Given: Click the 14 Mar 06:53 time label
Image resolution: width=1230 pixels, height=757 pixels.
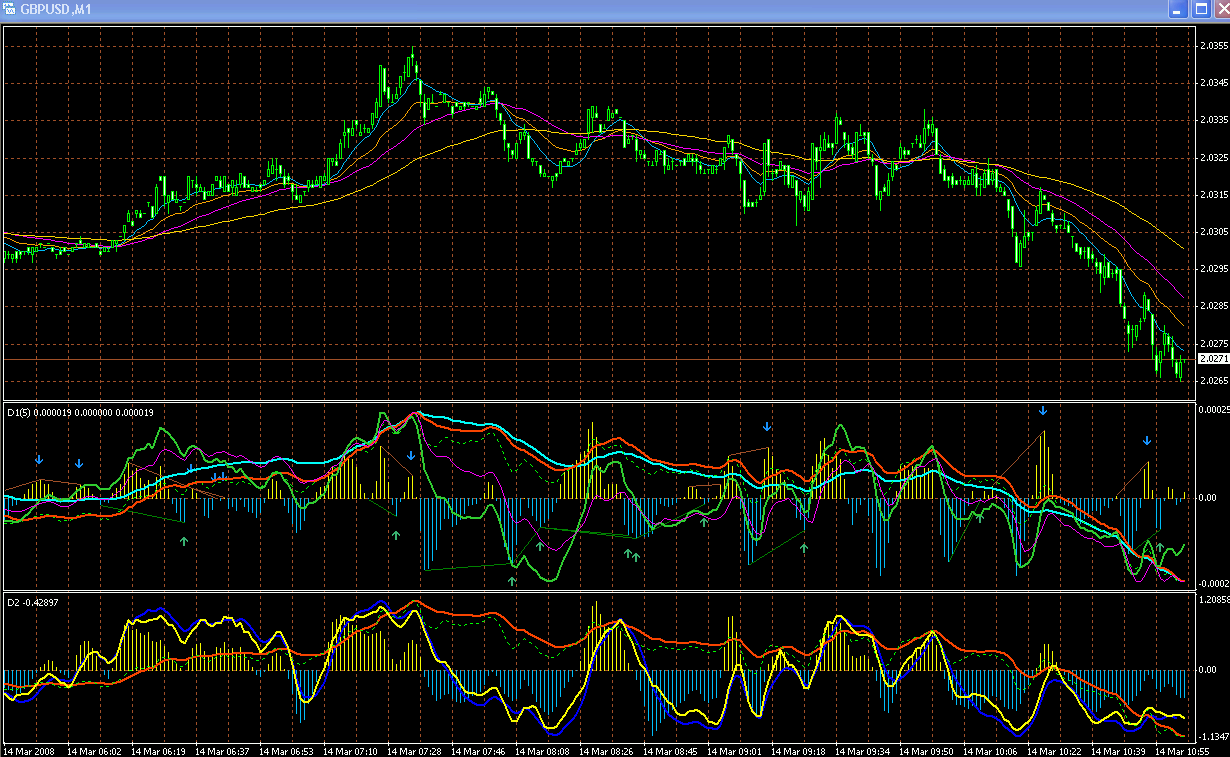Looking at the screenshot, I should [286, 750].
